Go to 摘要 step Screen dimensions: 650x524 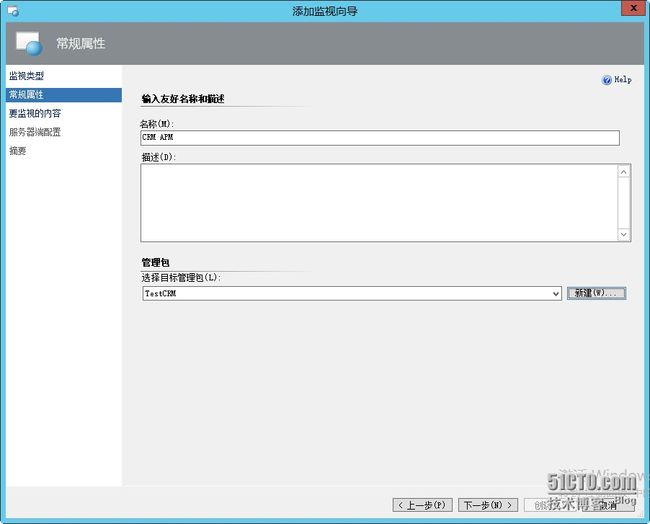click(x=18, y=150)
